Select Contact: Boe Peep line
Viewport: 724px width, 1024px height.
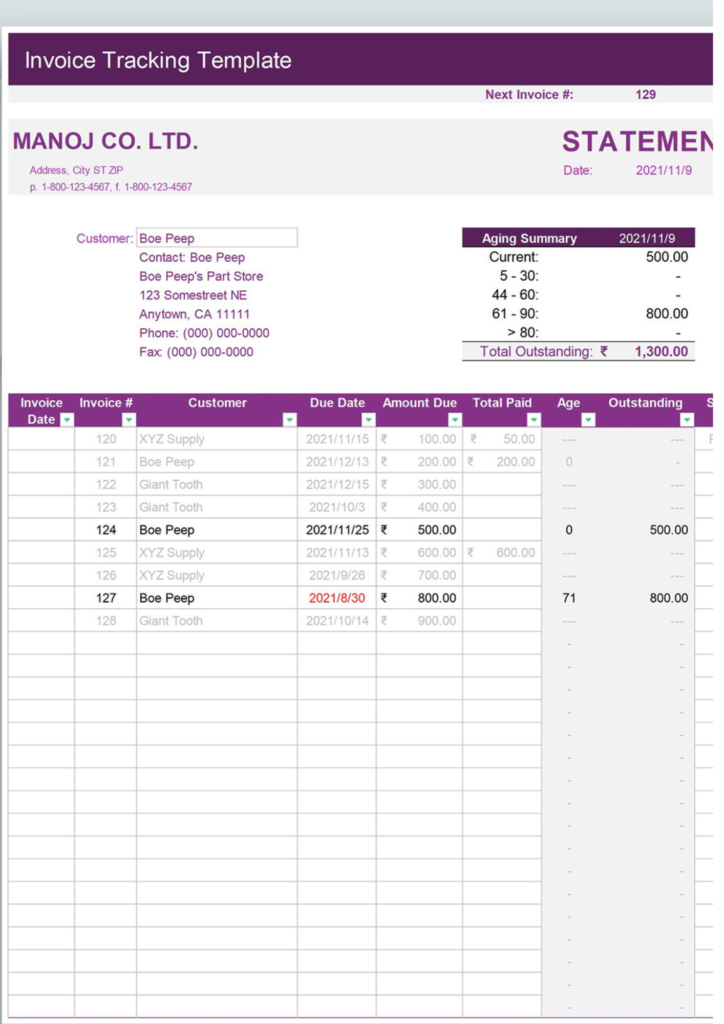click(192, 257)
